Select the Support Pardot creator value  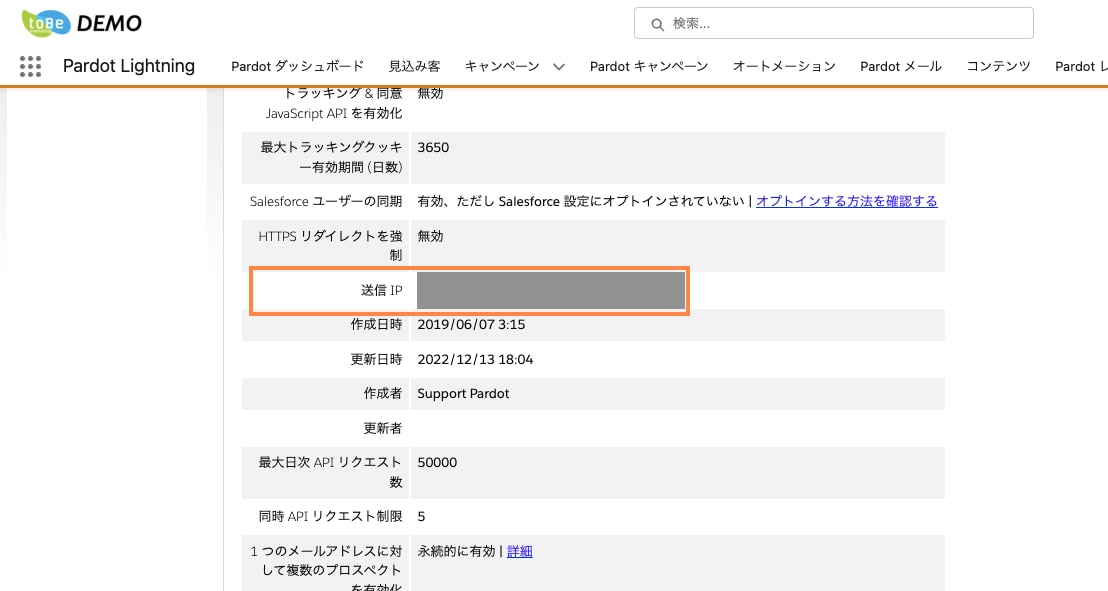point(463,394)
